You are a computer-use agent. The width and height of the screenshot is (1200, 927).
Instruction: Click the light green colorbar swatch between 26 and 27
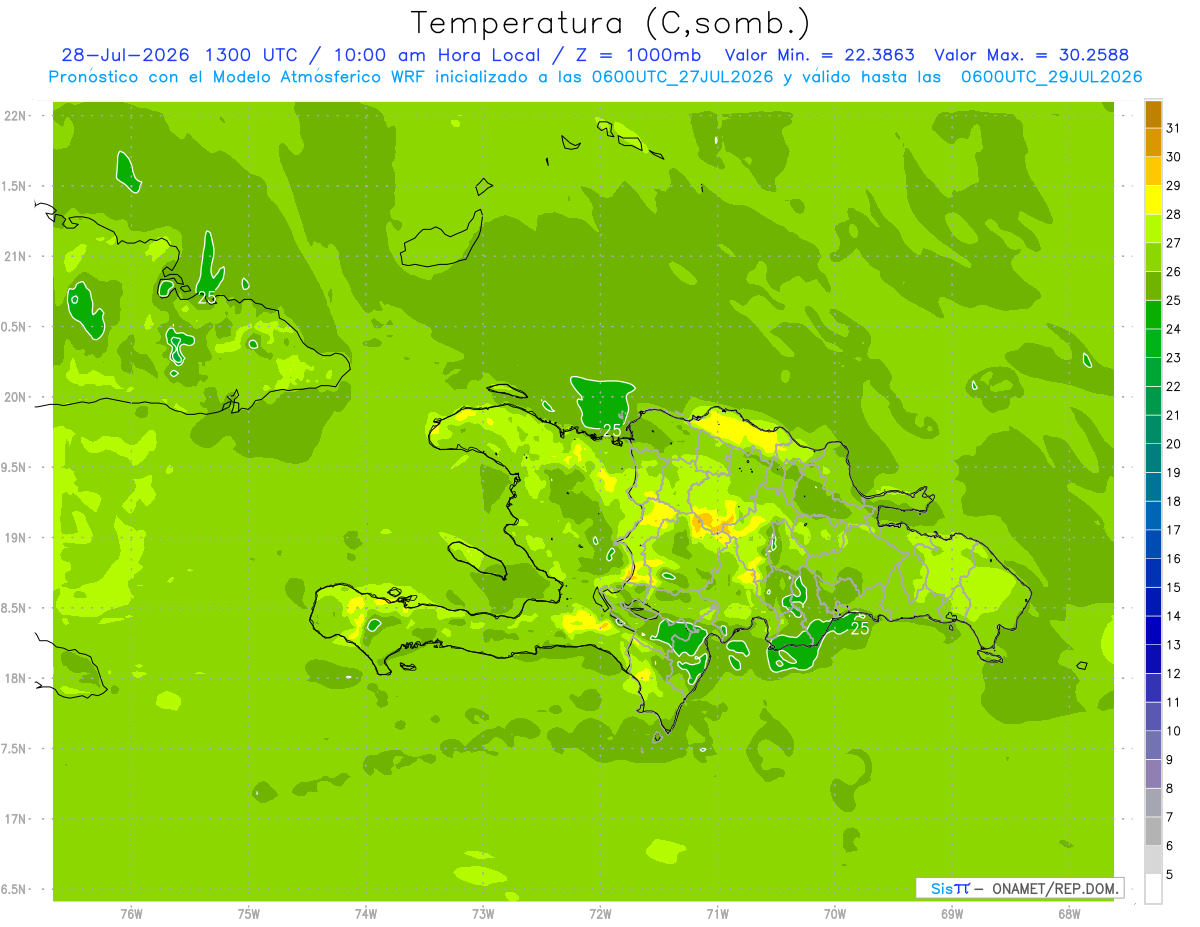click(x=1153, y=258)
